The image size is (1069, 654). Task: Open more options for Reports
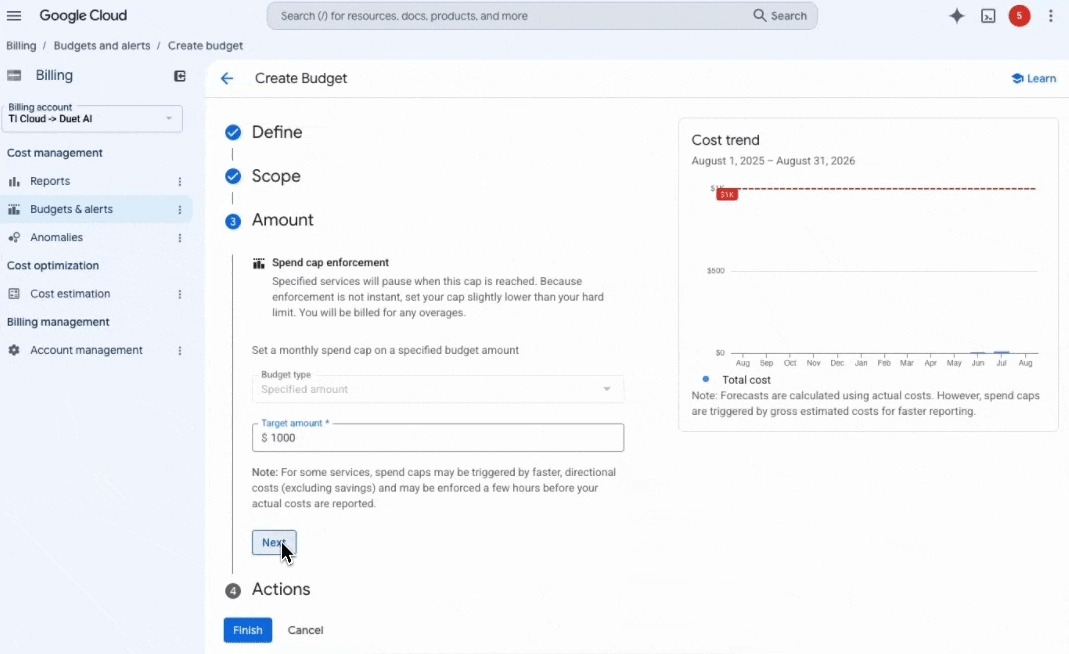(x=180, y=181)
